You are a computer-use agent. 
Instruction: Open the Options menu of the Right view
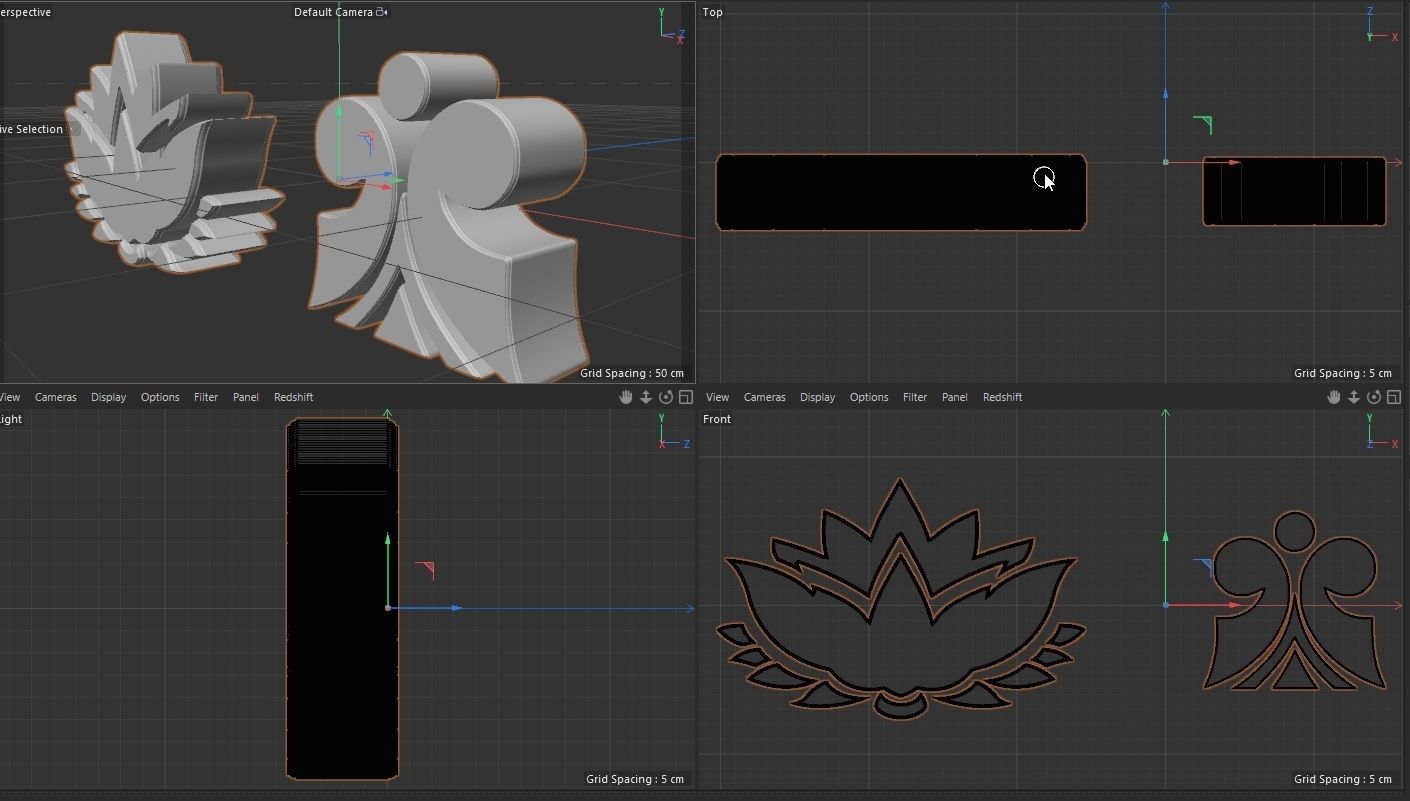pyautogui.click(x=160, y=397)
